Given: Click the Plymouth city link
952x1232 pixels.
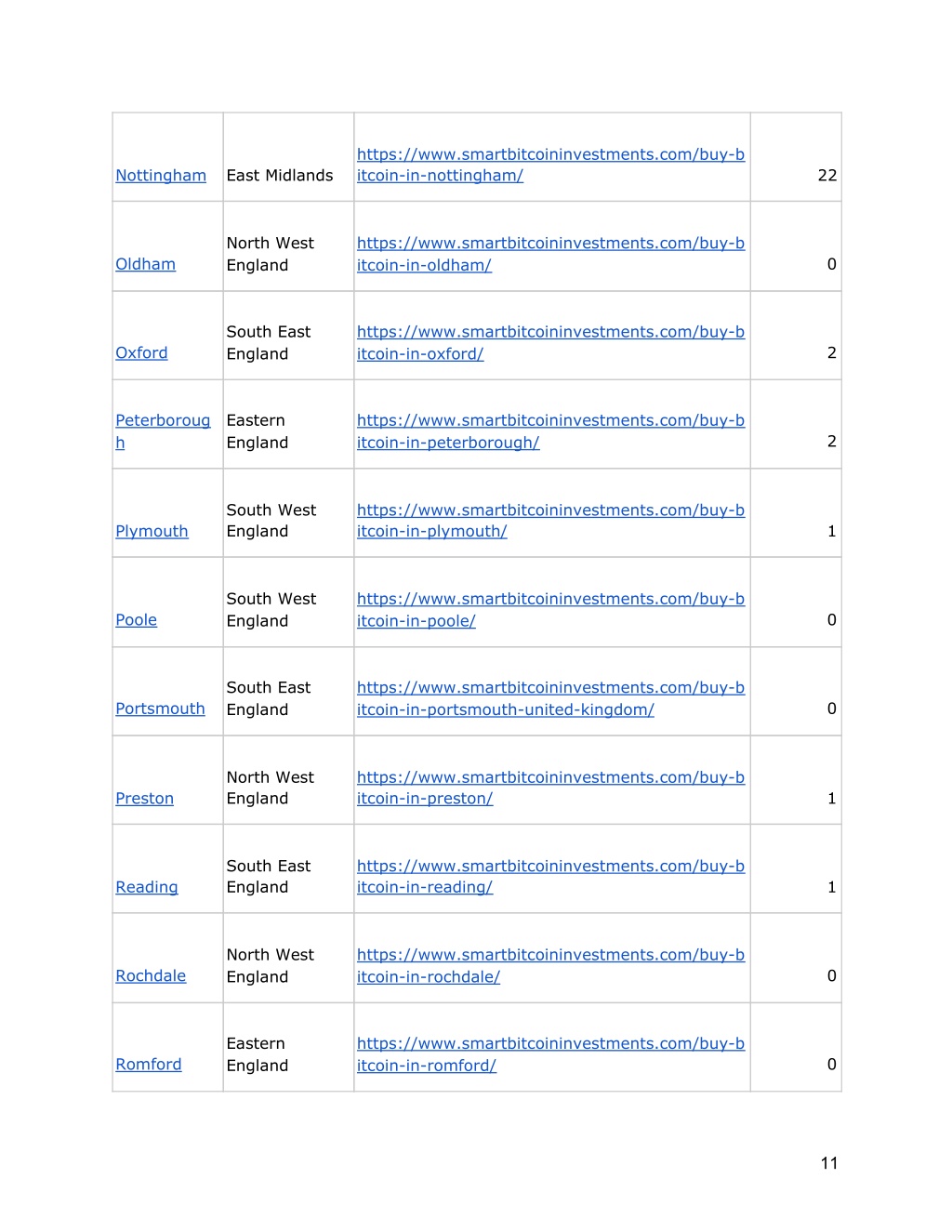Looking at the screenshot, I should tap(152, 531).
